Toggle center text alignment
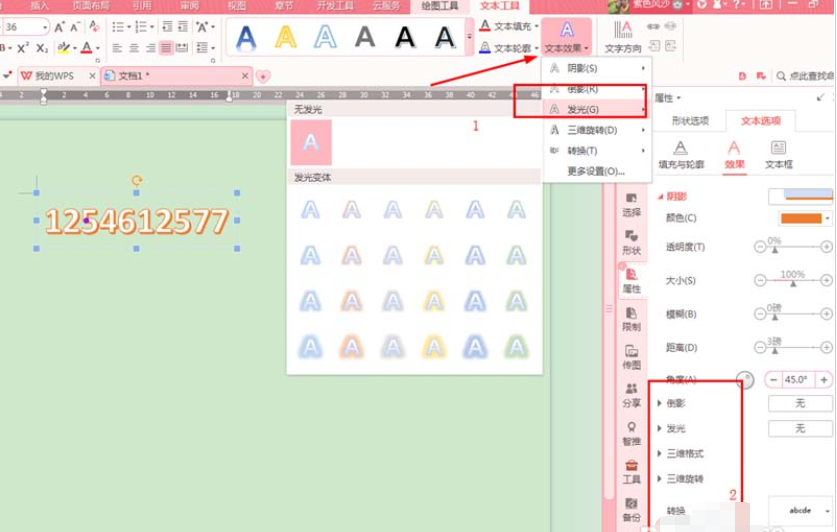This screenshot has height=532, width=837. coord(134,48)
